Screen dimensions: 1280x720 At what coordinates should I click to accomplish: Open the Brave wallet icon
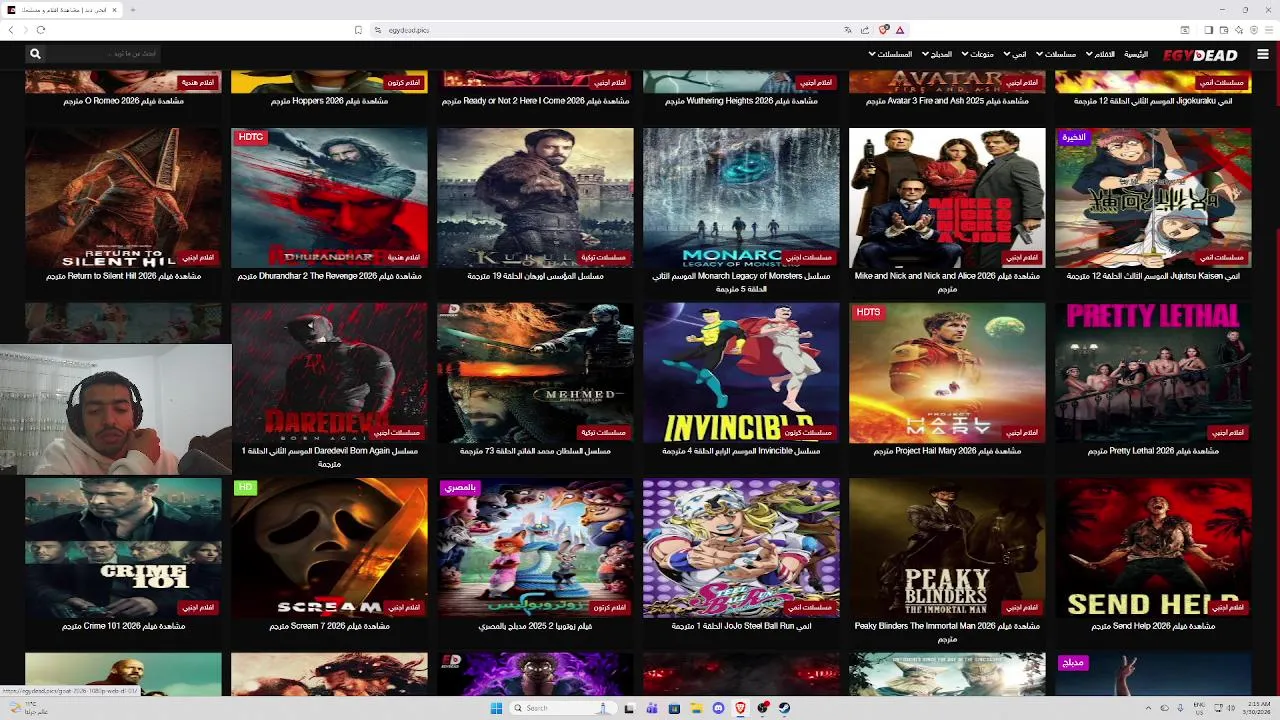pos(1223,30)
